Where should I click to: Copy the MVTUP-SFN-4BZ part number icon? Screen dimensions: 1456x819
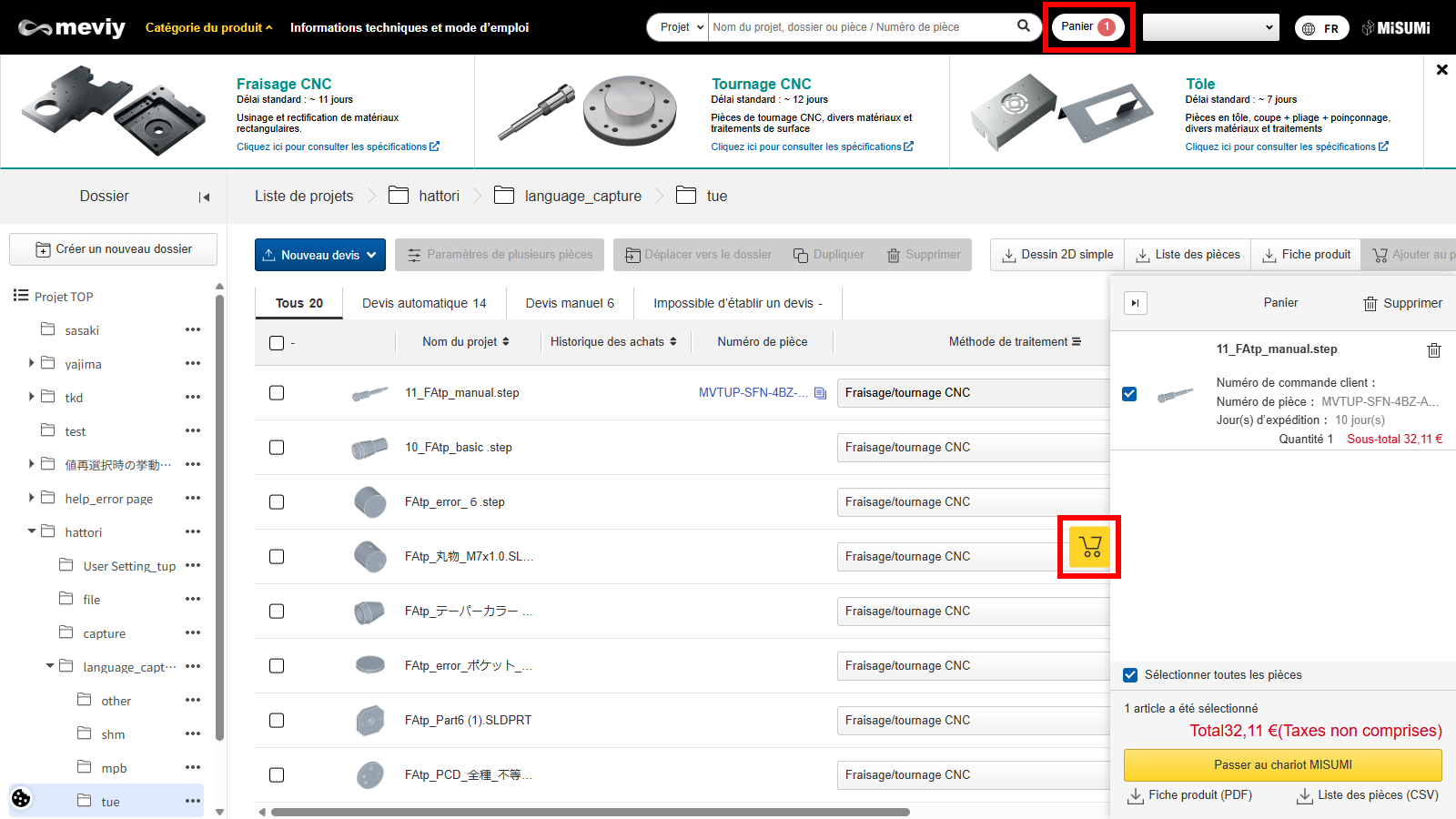click(x=820, y=393)
